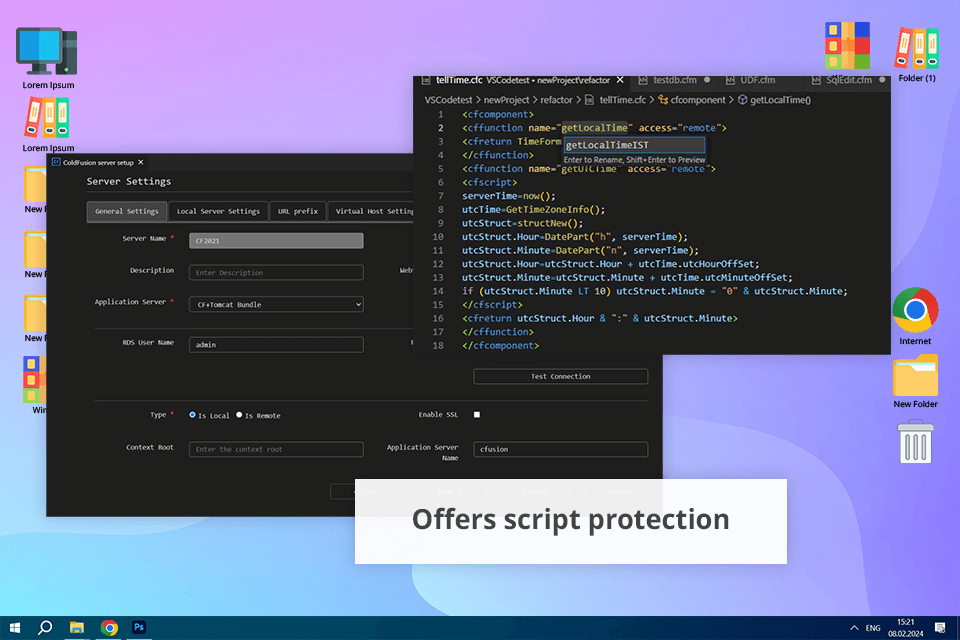Image resolution: width=960 pixels, height=640 pixels.
Task: Click VSCodetest in the breadcrumb
Action: tap(448, 100)
